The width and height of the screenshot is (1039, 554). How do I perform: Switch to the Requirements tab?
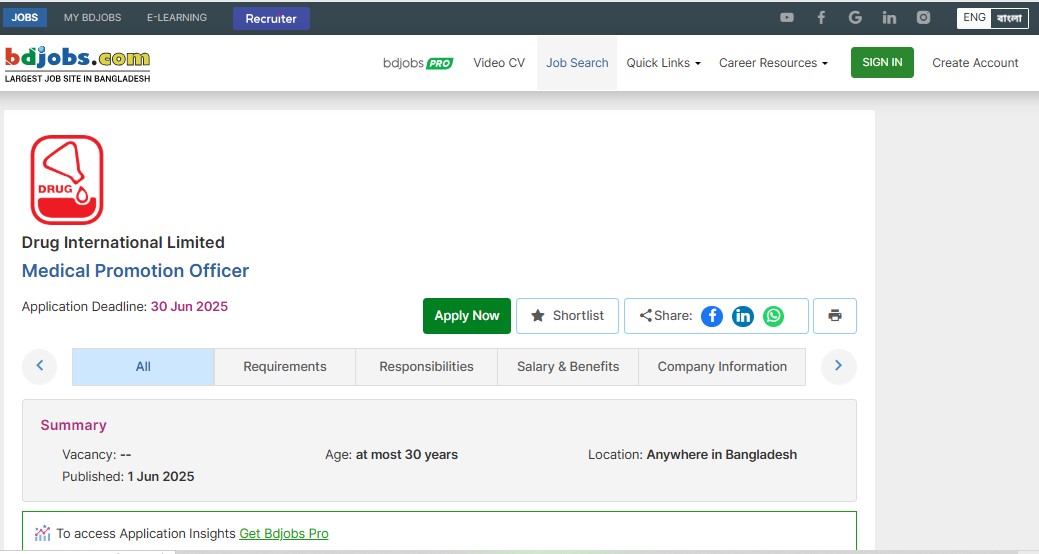pos(285,366)
